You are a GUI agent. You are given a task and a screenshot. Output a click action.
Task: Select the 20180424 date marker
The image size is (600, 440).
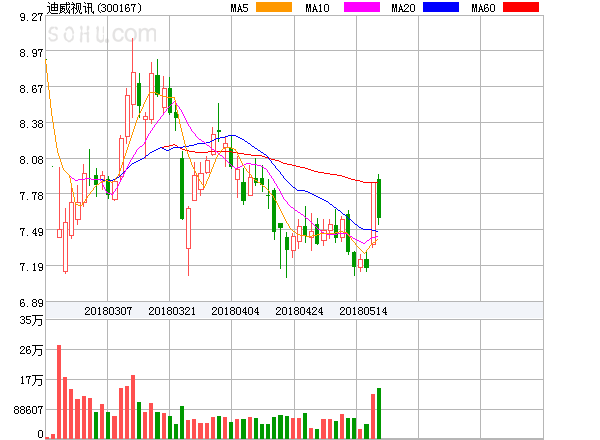tap(299, 311)
